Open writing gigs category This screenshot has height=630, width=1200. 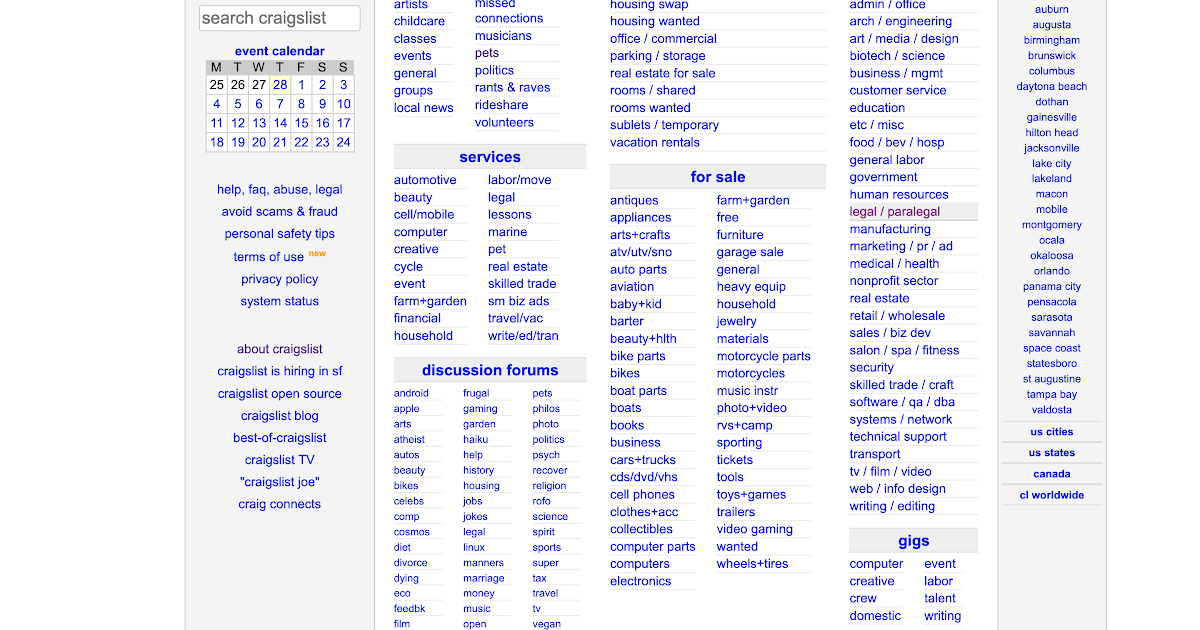pyautogui.click(x=942, y=616)
